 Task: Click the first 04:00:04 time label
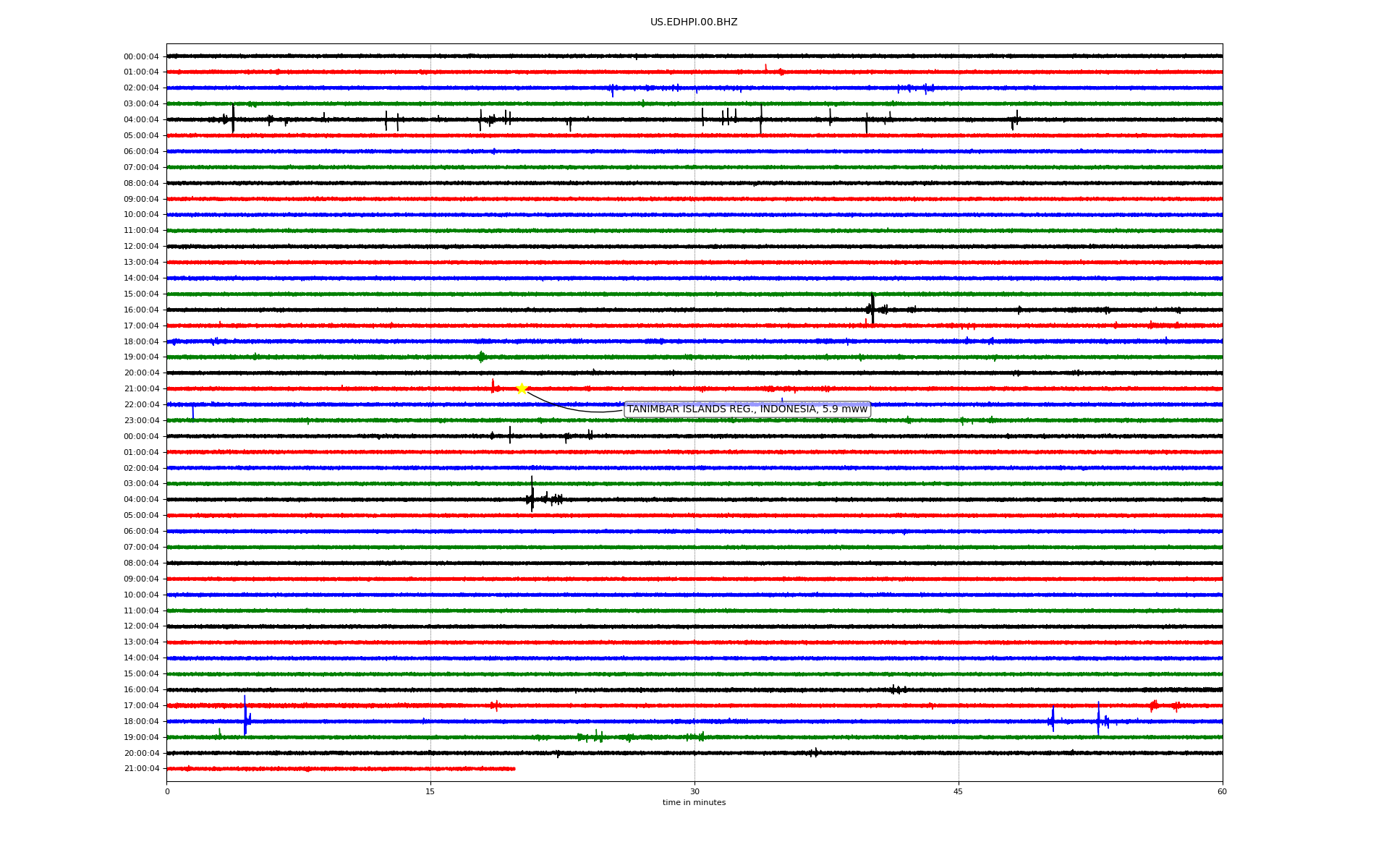tap(141, 120)
